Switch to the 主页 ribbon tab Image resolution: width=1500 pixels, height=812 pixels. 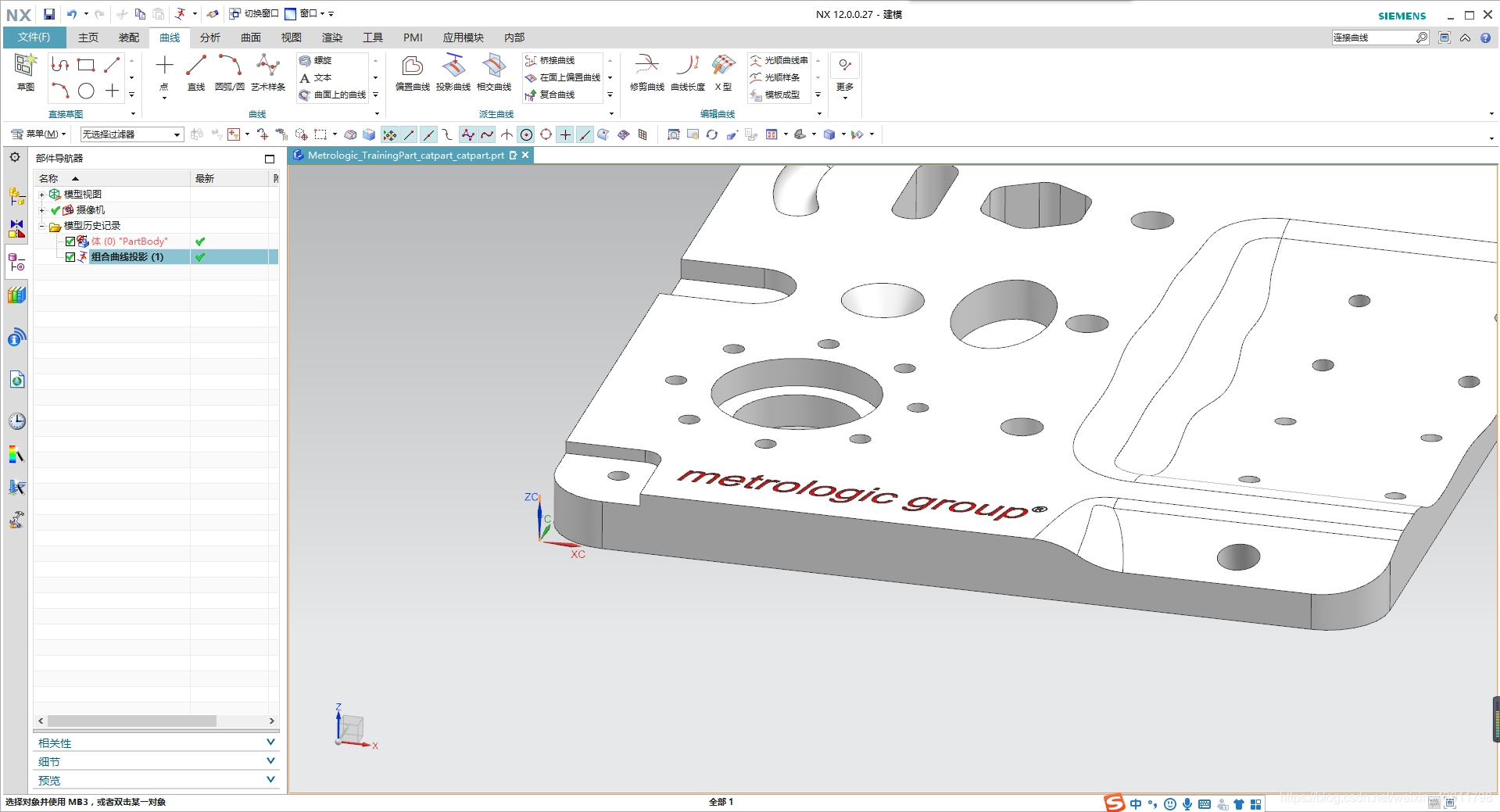88,38
